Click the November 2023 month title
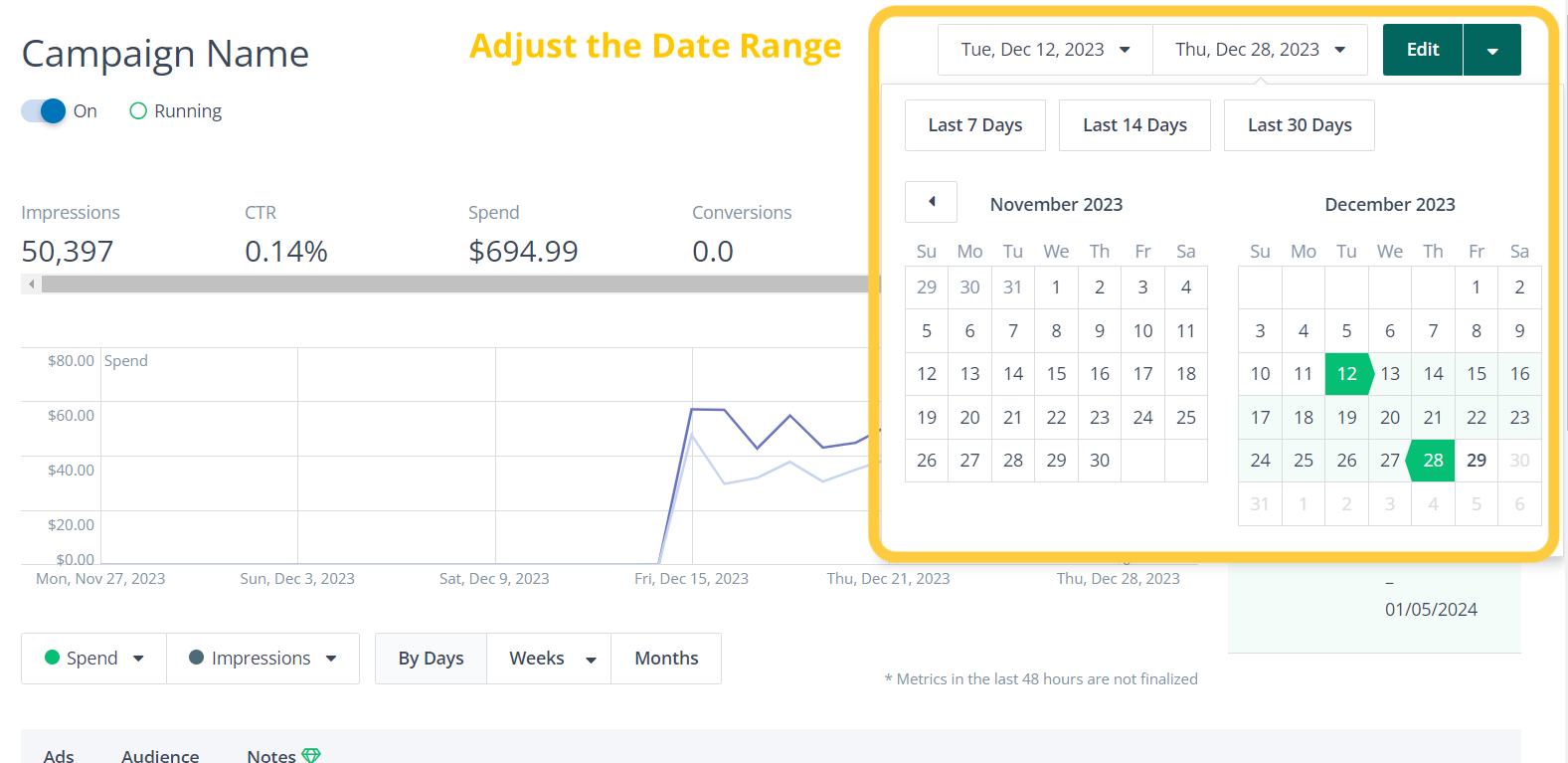The height and width of the screenshot is (763, 1568). 1056,205
